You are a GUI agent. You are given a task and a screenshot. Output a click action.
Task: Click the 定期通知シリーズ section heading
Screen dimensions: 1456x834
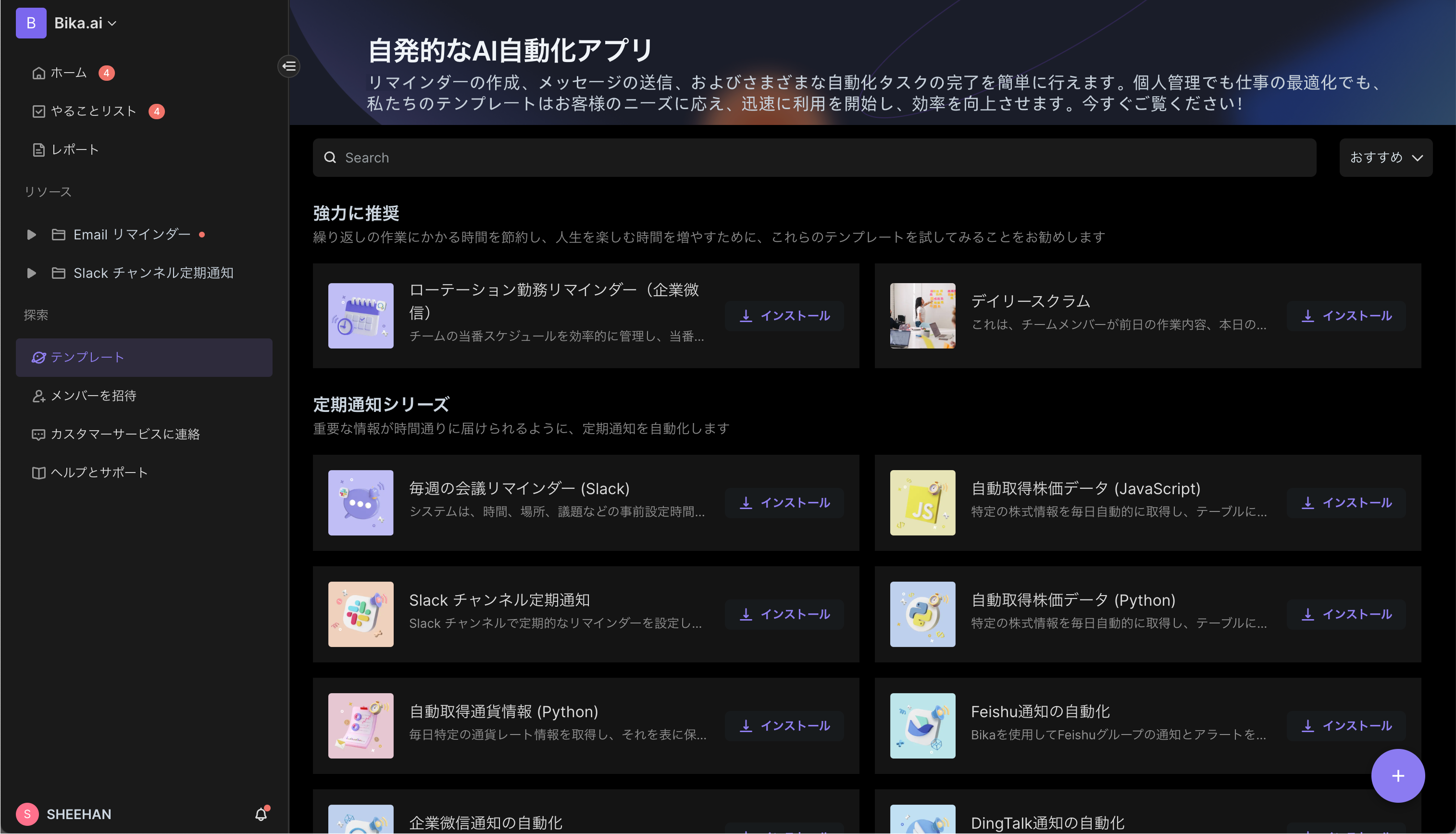point(381,405)
